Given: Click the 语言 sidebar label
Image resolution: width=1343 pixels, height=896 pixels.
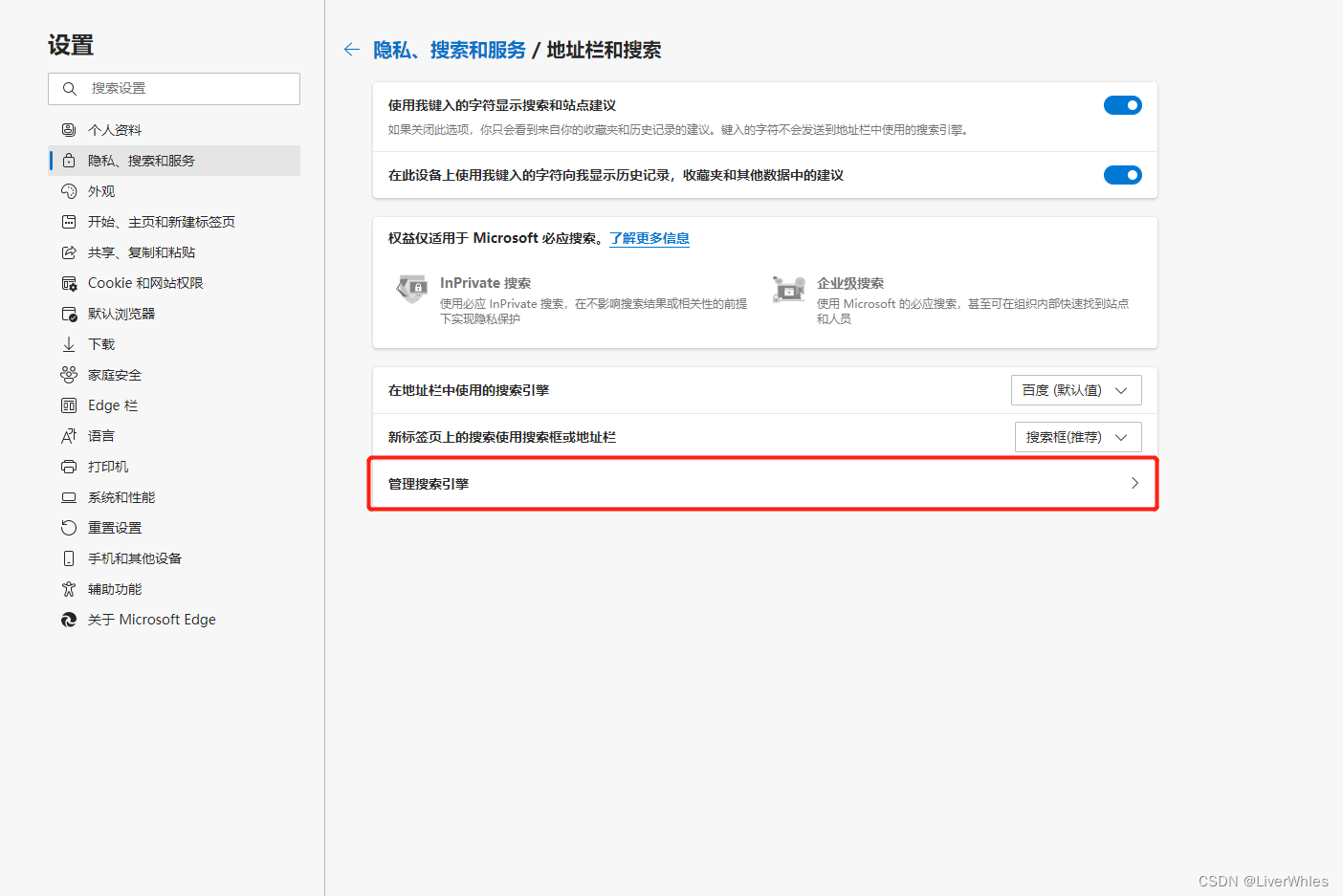Looking at the screenshot, I should tap(101, 436).
